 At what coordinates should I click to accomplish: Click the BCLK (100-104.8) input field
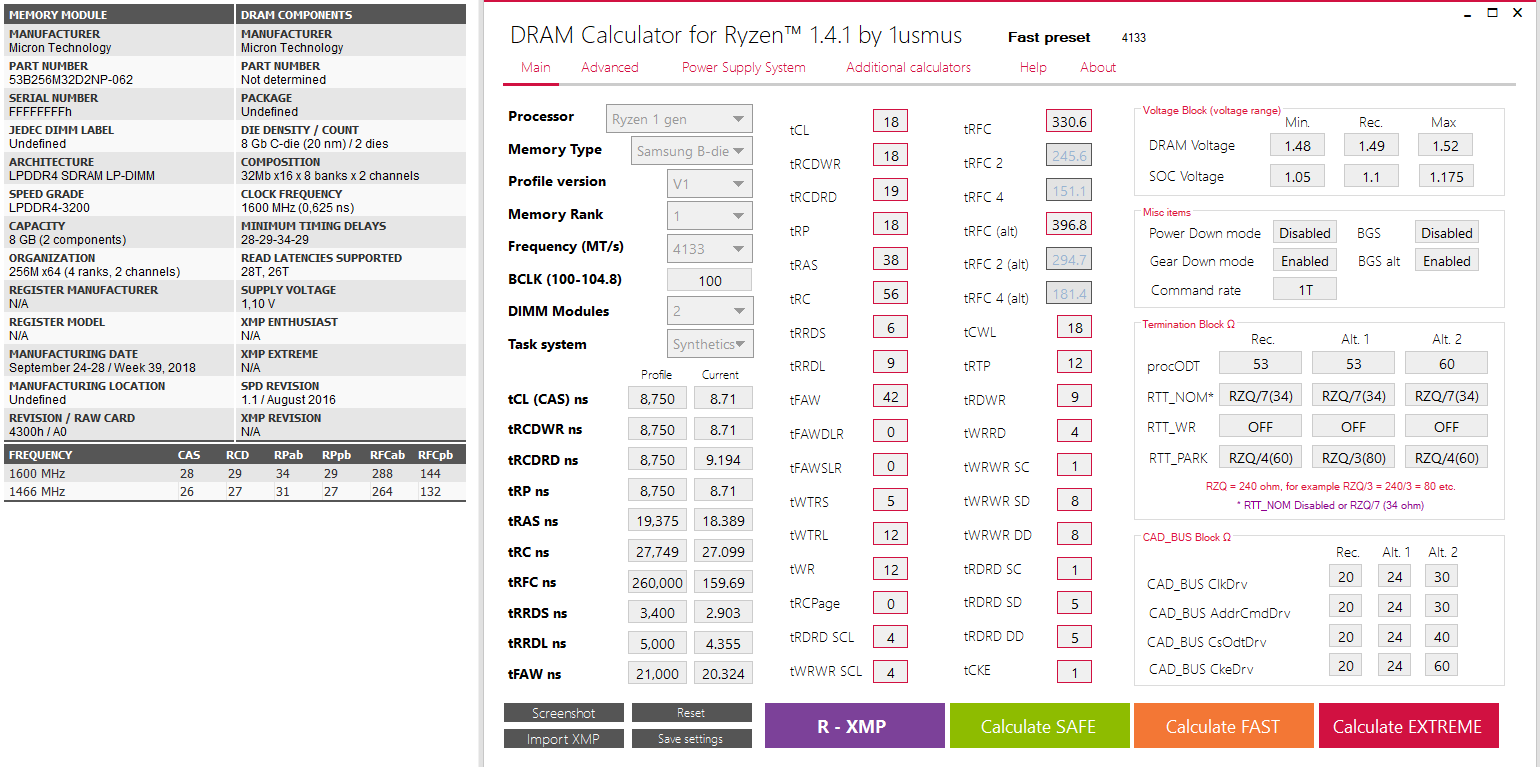coord(710,280)
